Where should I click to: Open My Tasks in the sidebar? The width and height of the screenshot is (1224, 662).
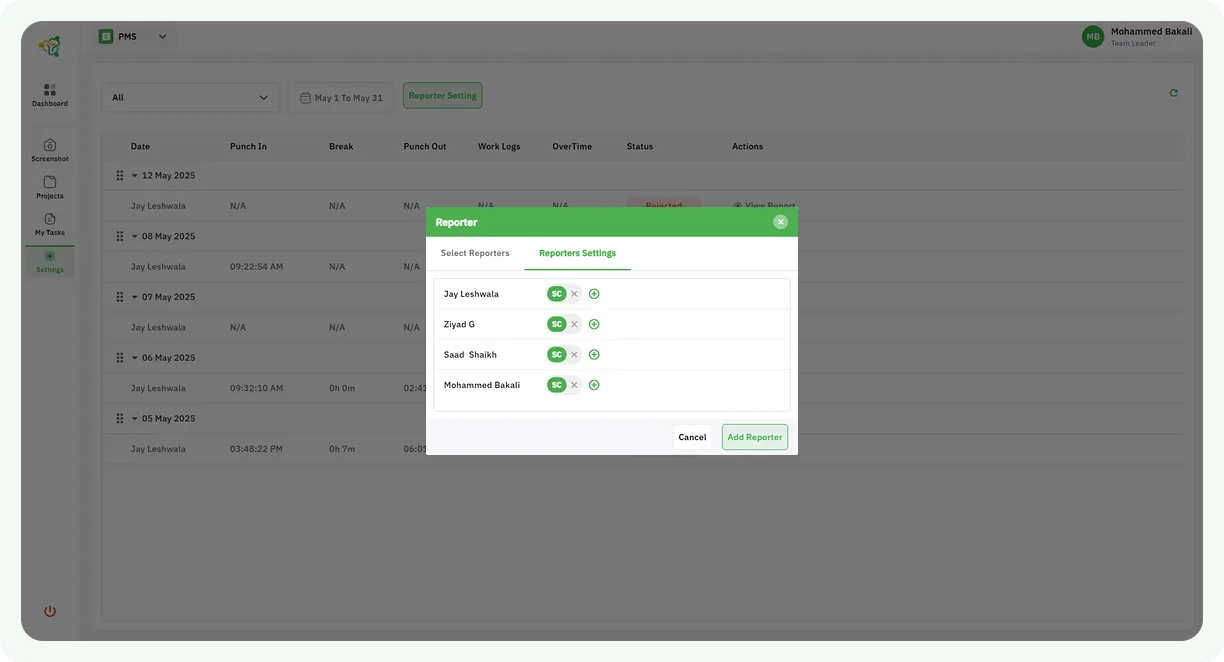coord(49,224)
